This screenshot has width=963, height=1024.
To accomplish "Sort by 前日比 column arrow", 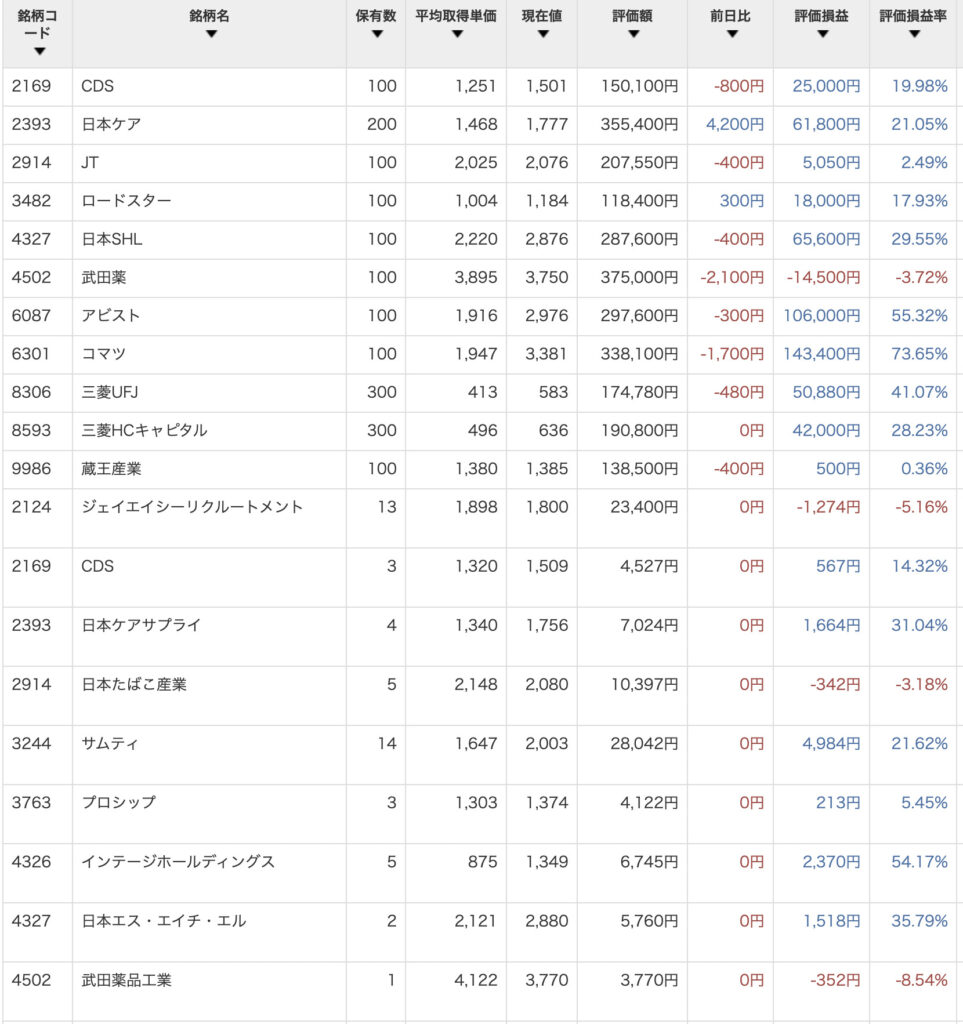I will click(x=732, y=34).
